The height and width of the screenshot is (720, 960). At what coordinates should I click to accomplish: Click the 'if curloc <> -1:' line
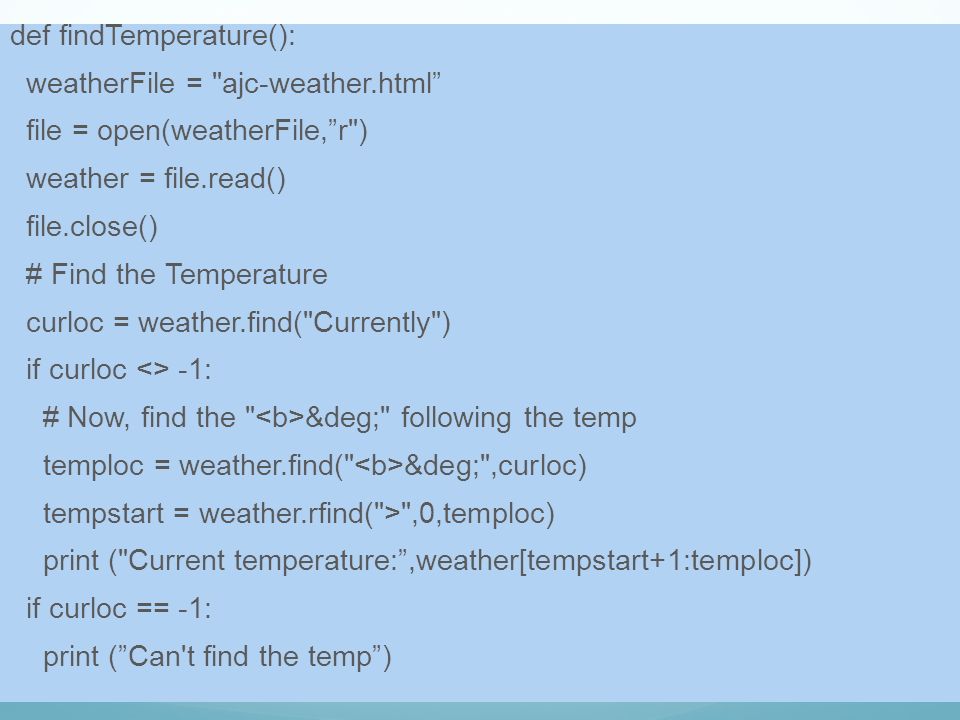click(x=119, y=370)
